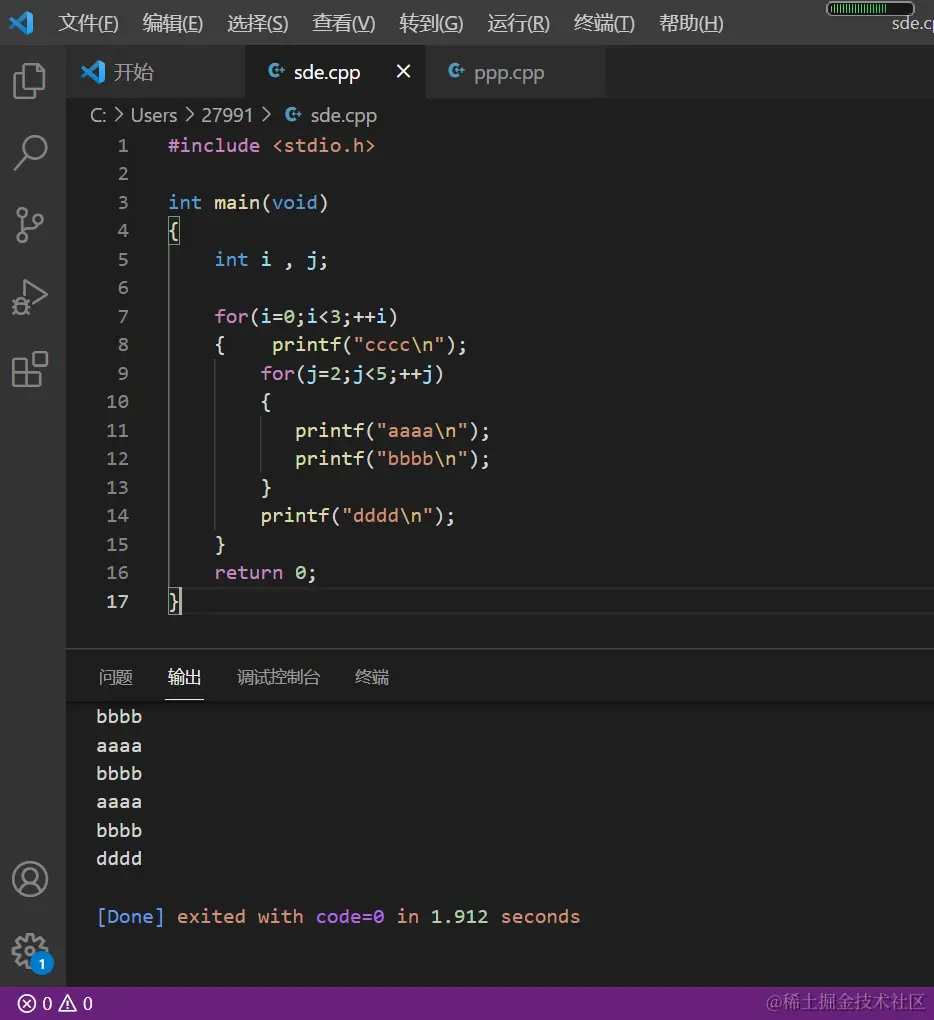
Task: Click the inner for(j=2;j<5;++j) statement
Action: pos(352,374)
